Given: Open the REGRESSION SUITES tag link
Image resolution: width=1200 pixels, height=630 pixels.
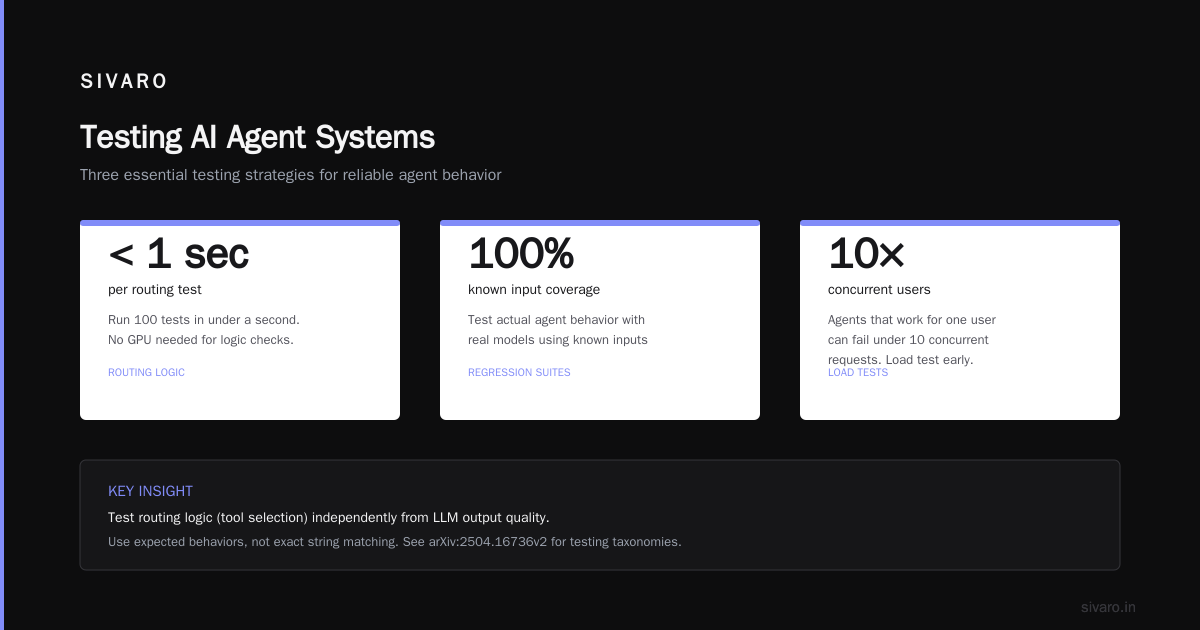Looking at the screenshot, I should click(519, 372).
